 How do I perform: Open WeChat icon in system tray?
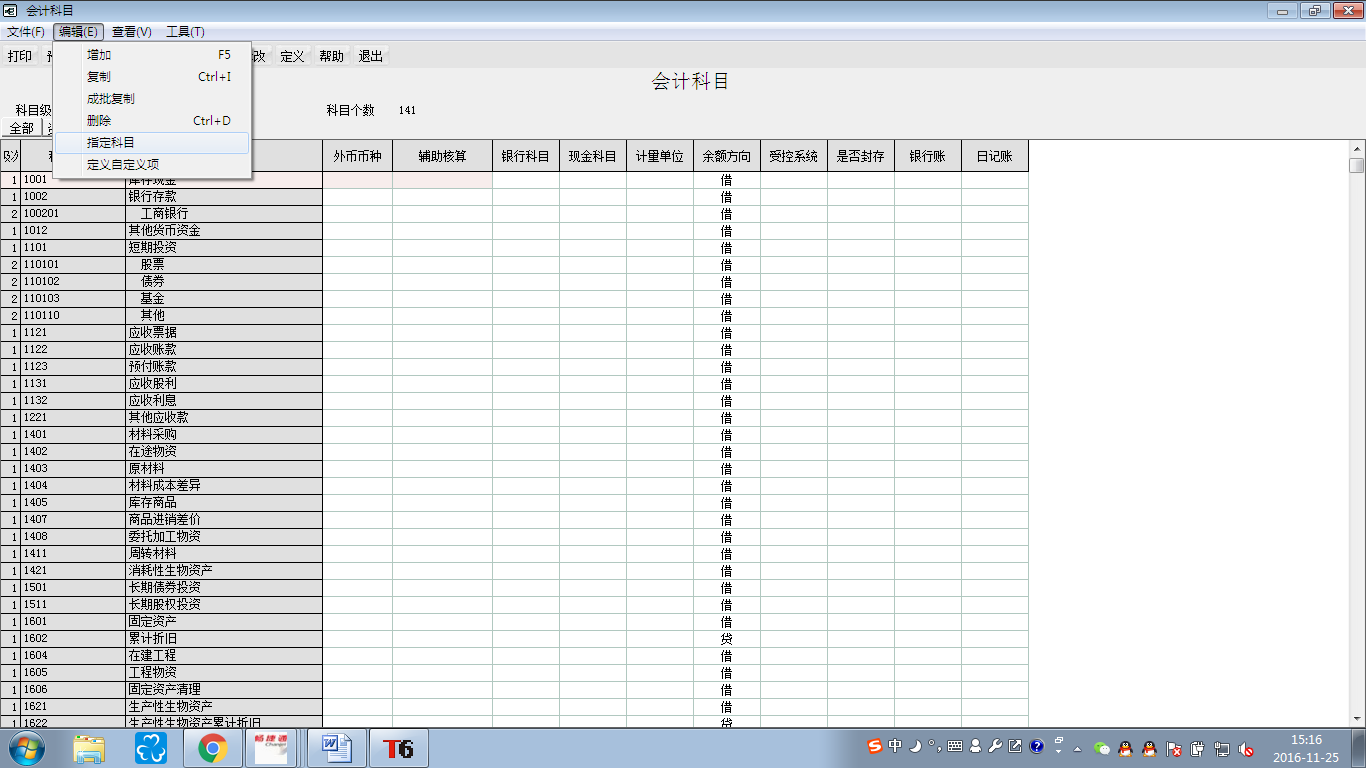[1102, 748]
